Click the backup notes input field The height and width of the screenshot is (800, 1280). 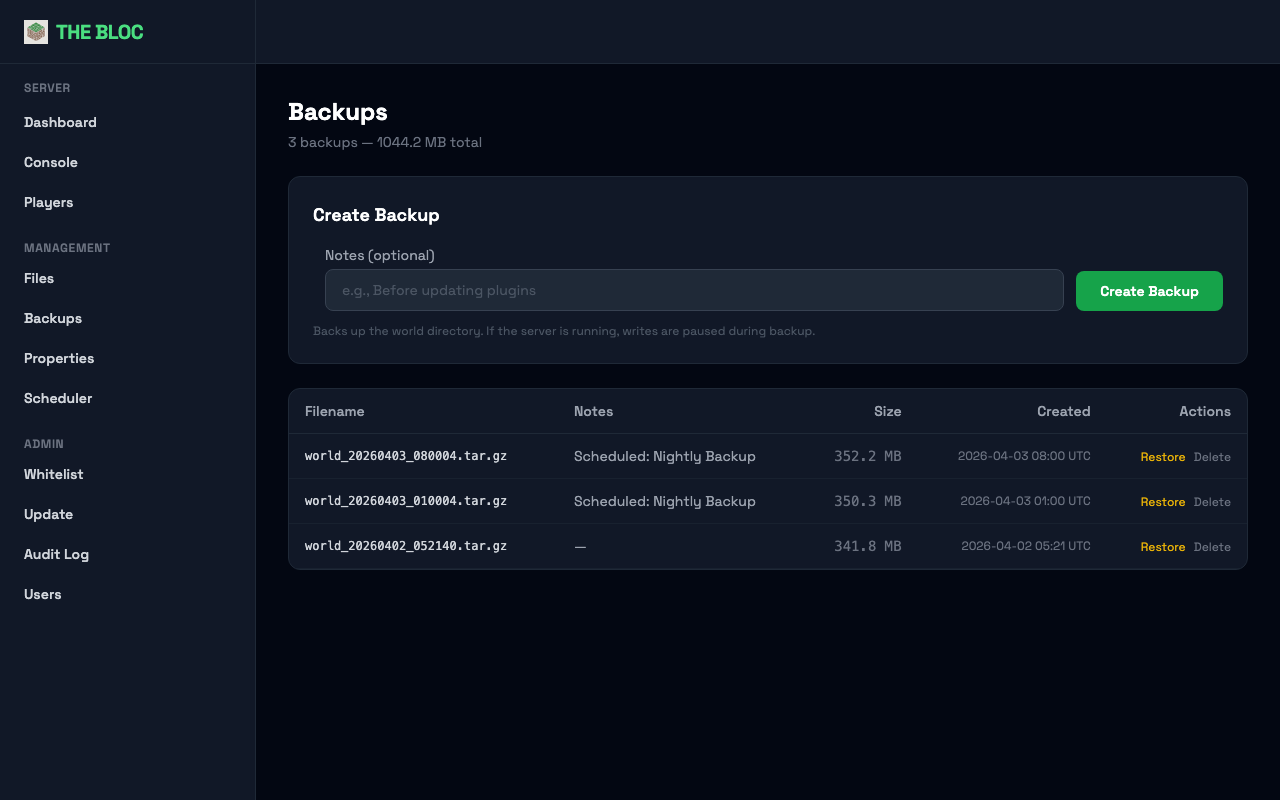click(x=694, y=290)
